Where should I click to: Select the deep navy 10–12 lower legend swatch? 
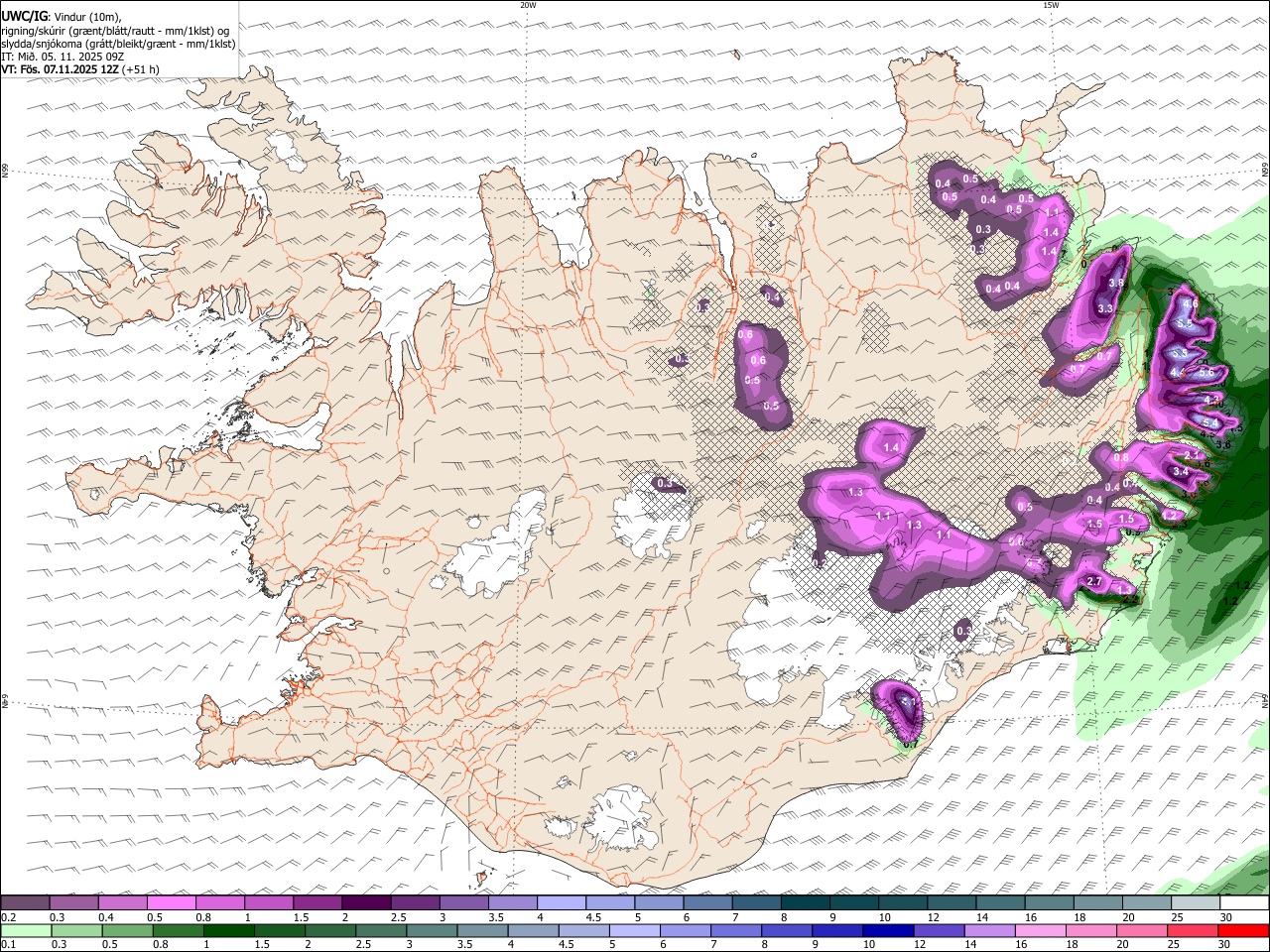point(888,930)
